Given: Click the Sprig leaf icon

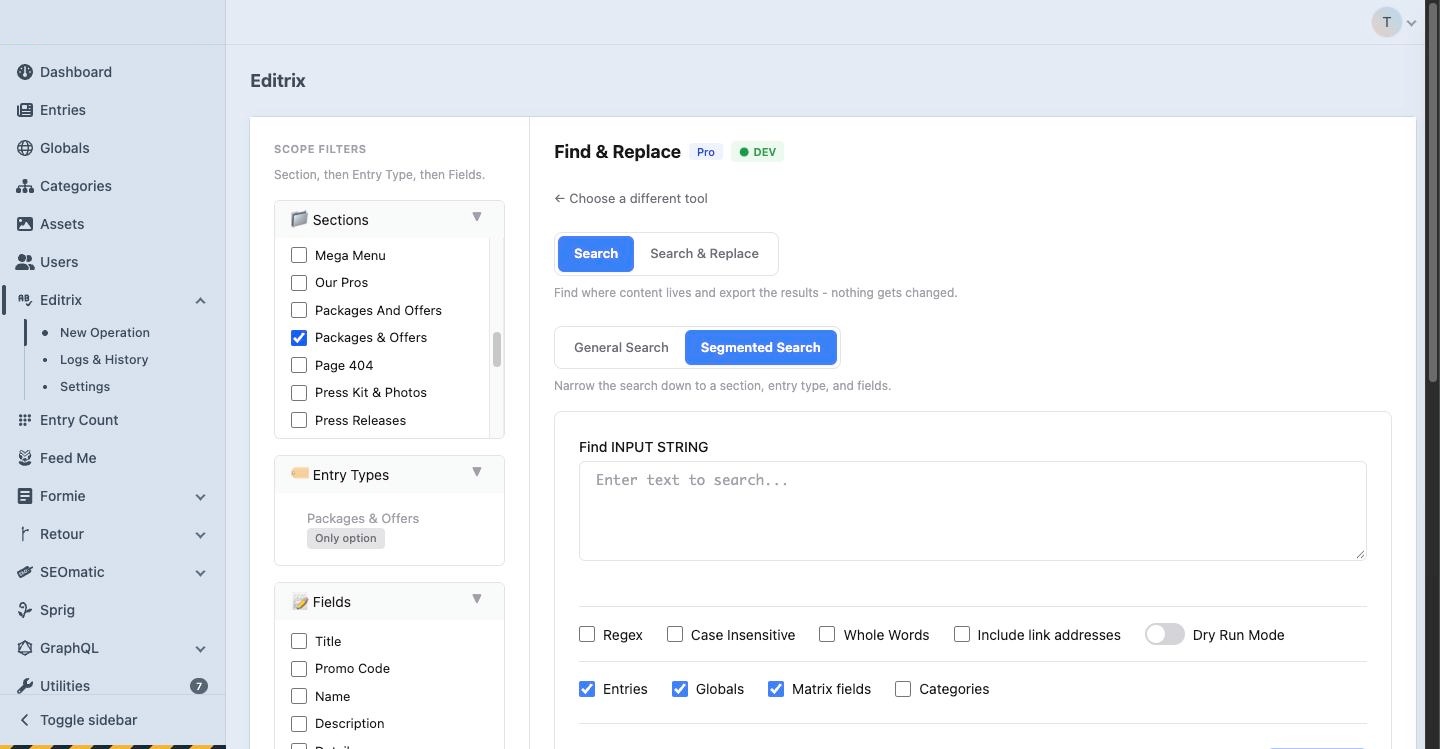Looking at the screenshot, I should point(25,610).
